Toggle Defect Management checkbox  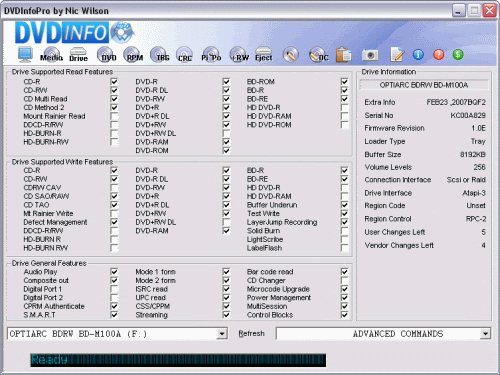coord(114,222)
